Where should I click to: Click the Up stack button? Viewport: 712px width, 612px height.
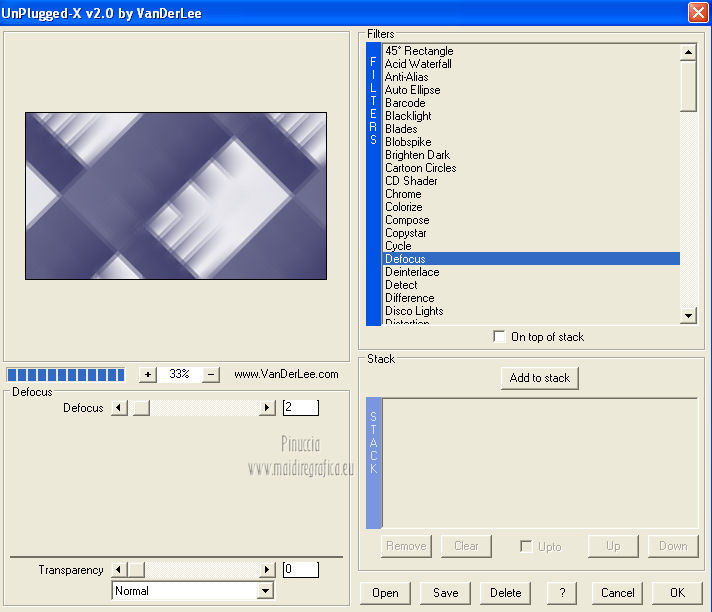613,546
